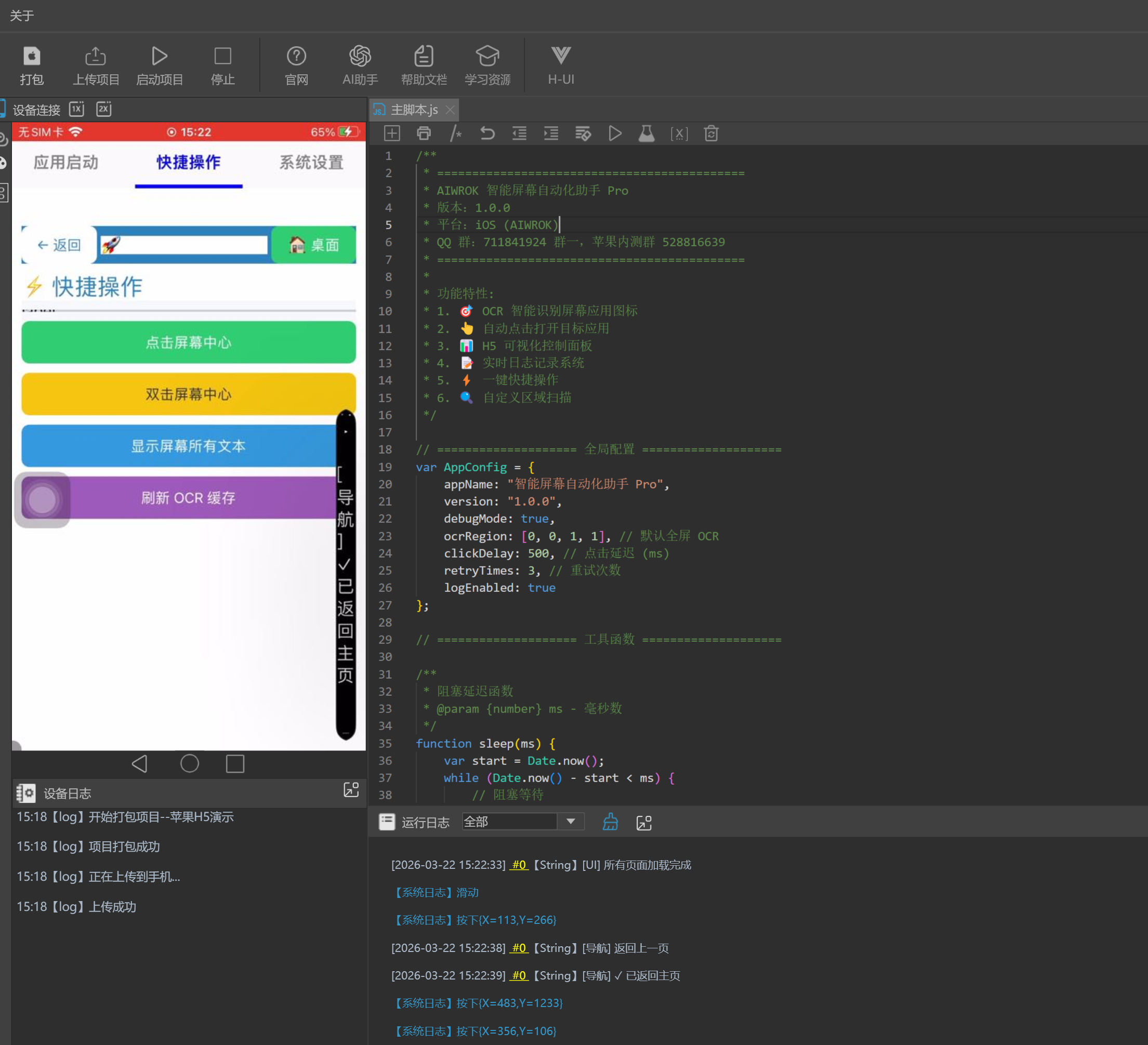Click the 上传项目 upload icon
The height and width of the screenshot is (1045, 1148).
coord(96,56)
